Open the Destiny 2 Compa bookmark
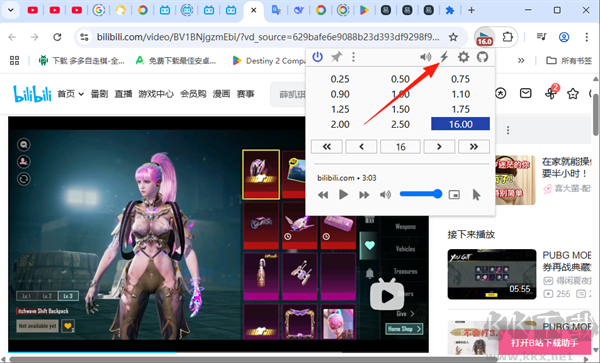Viewport: 600px width, 363px height. (269, 60)
